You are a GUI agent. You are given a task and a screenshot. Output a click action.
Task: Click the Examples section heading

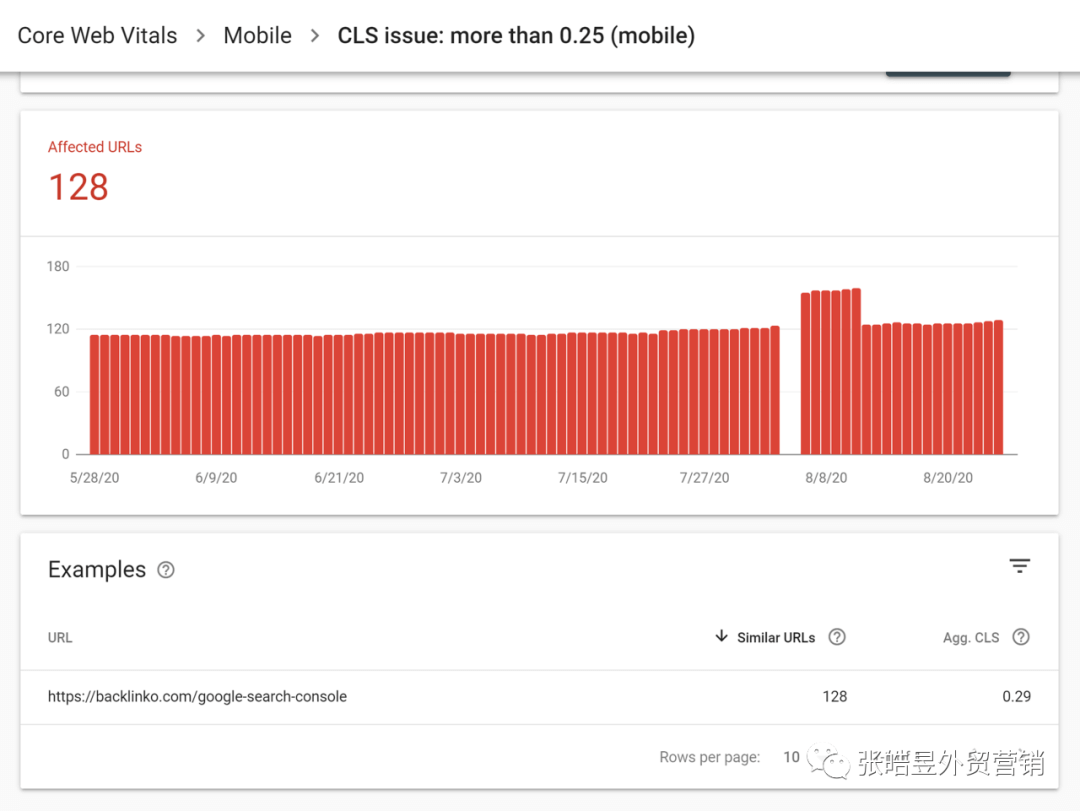97,569
